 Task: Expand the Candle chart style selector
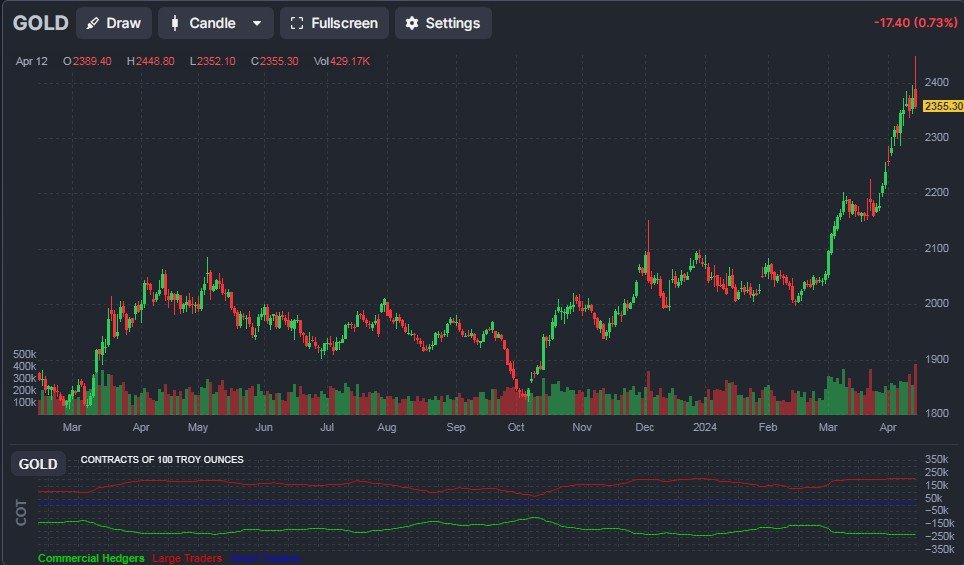tap(214, 23)
